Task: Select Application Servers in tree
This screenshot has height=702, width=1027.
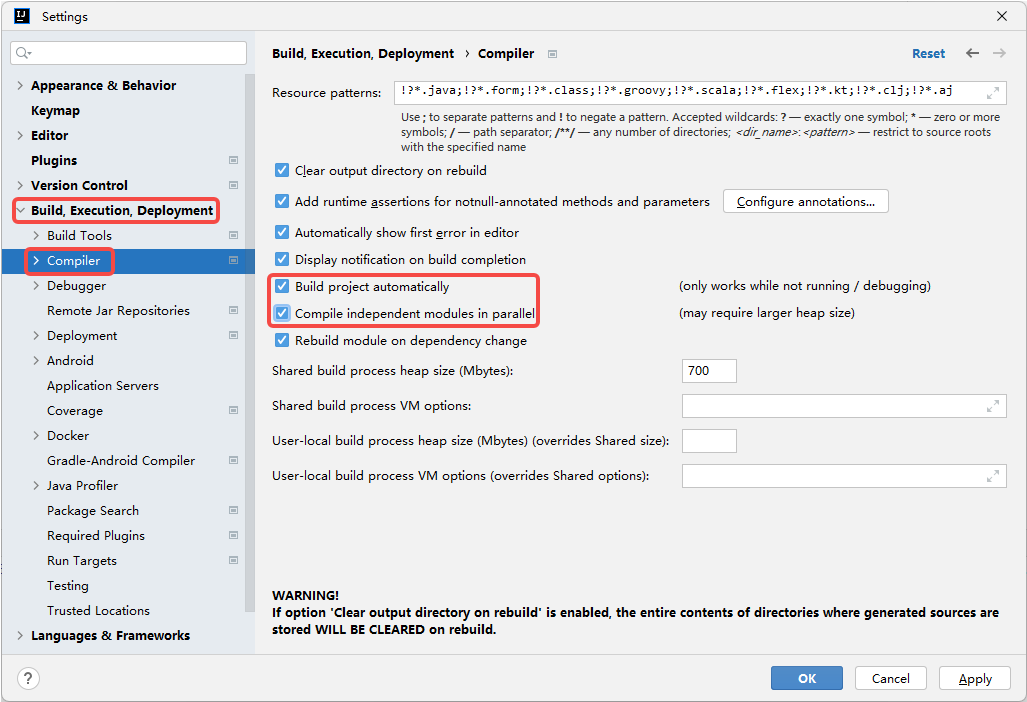Action: pyautogui.click(x=103, y=386)
